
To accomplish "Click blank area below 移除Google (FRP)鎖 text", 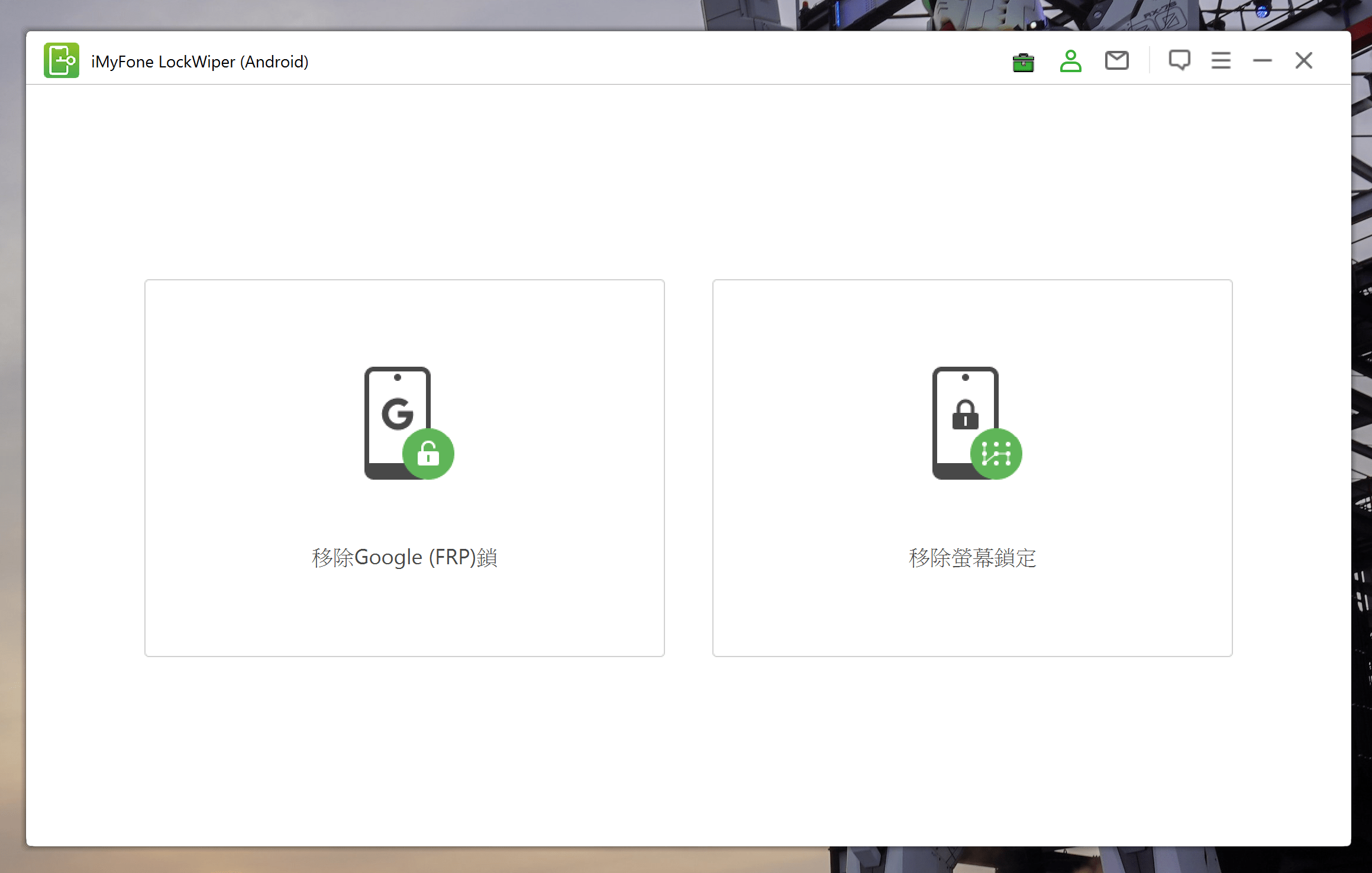I will (x=404, y=615).
